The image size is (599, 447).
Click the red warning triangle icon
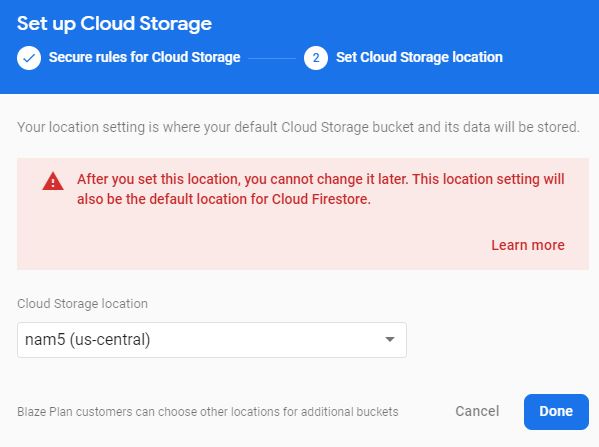point(53,181)
